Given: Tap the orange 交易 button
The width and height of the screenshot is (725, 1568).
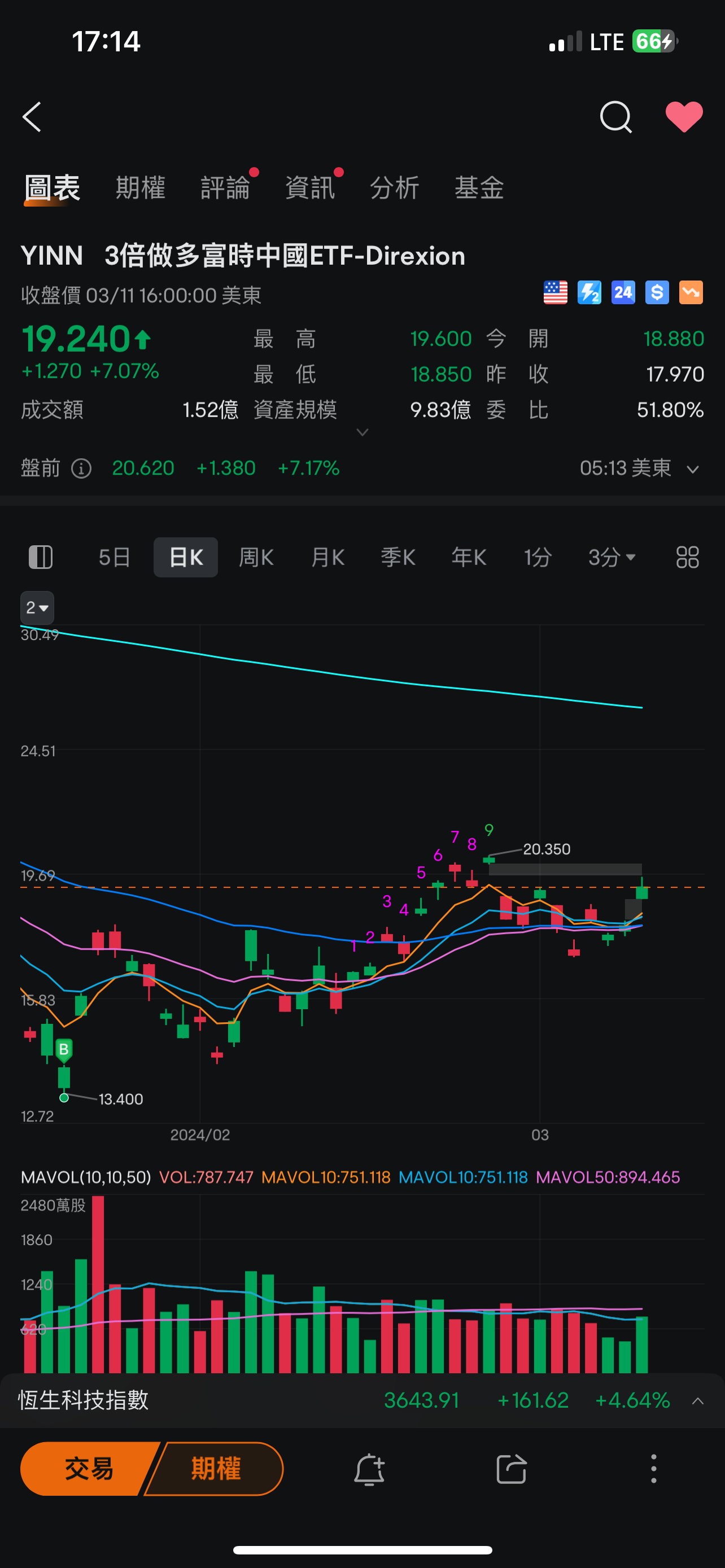Looking at the screenshot, I should [x=89, y=1469].
